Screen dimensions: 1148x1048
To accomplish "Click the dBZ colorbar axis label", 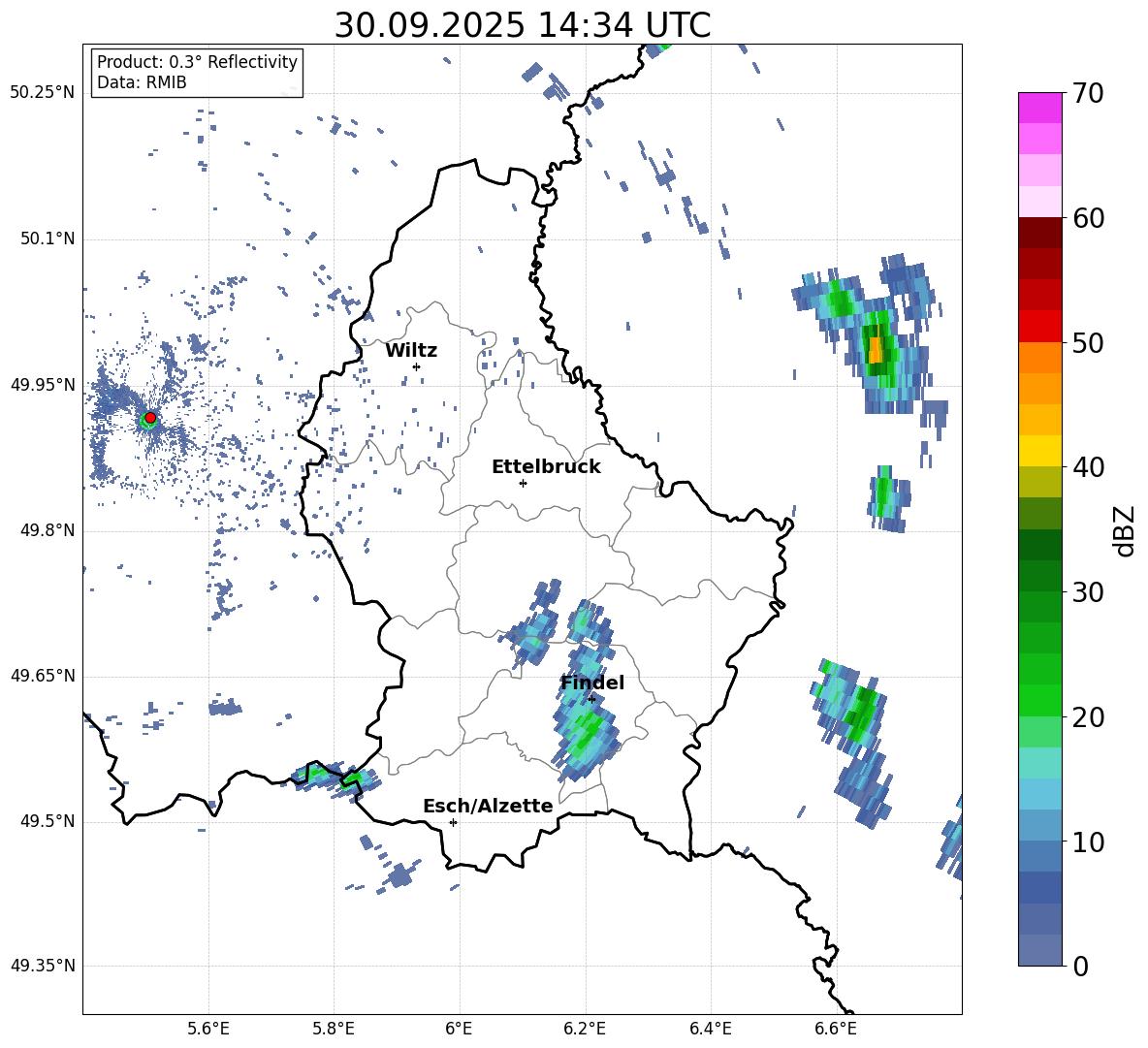I will click(1126, 530).
